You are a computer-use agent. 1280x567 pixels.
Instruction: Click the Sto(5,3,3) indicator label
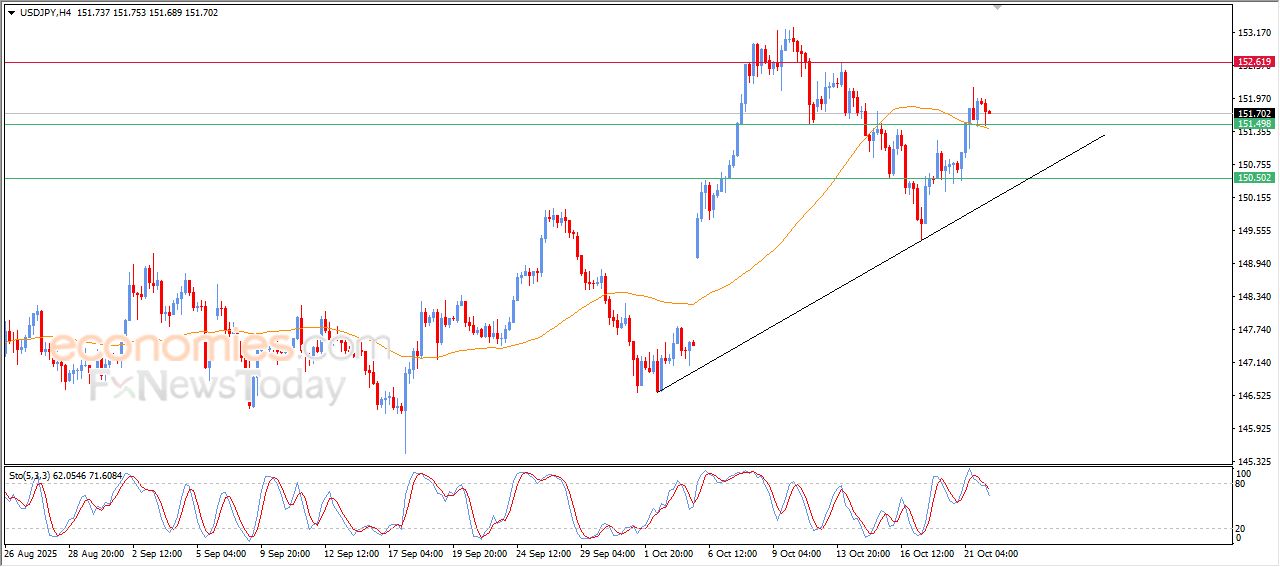36,476
